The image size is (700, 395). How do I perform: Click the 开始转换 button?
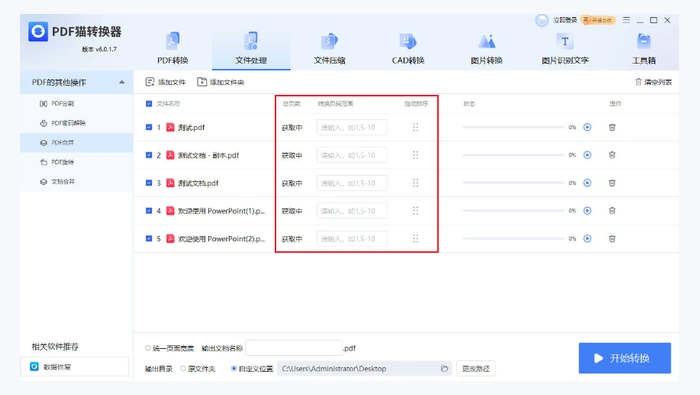coord(625,358)
